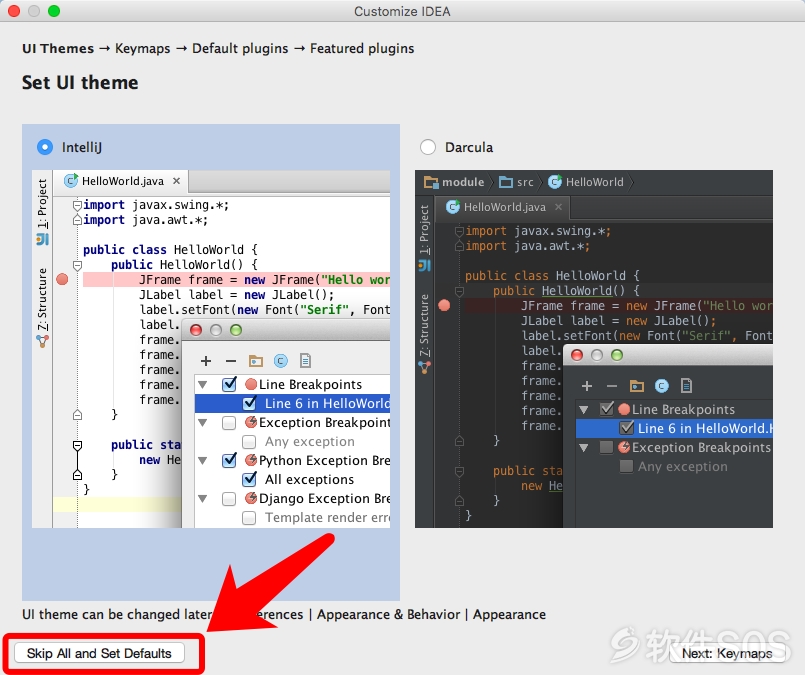Maximize the Customize IDEA window
805x675 pixels.
point(54,11)
